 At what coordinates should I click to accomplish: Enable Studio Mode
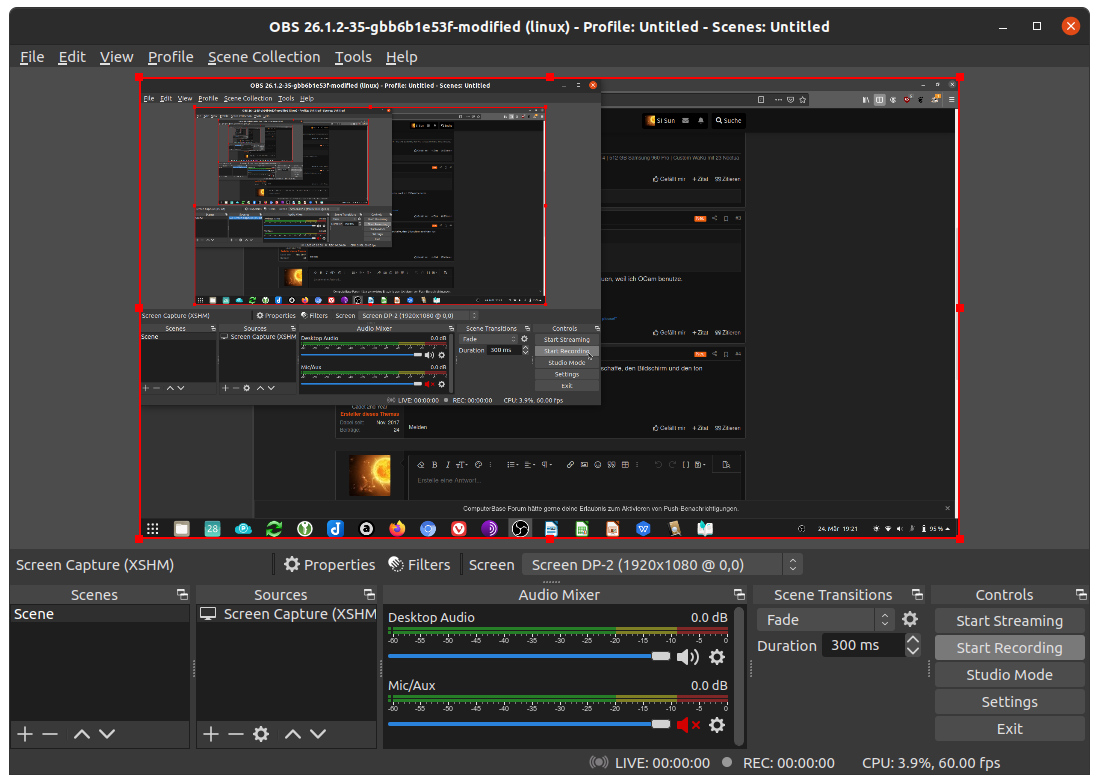(x=1009, y=674)
